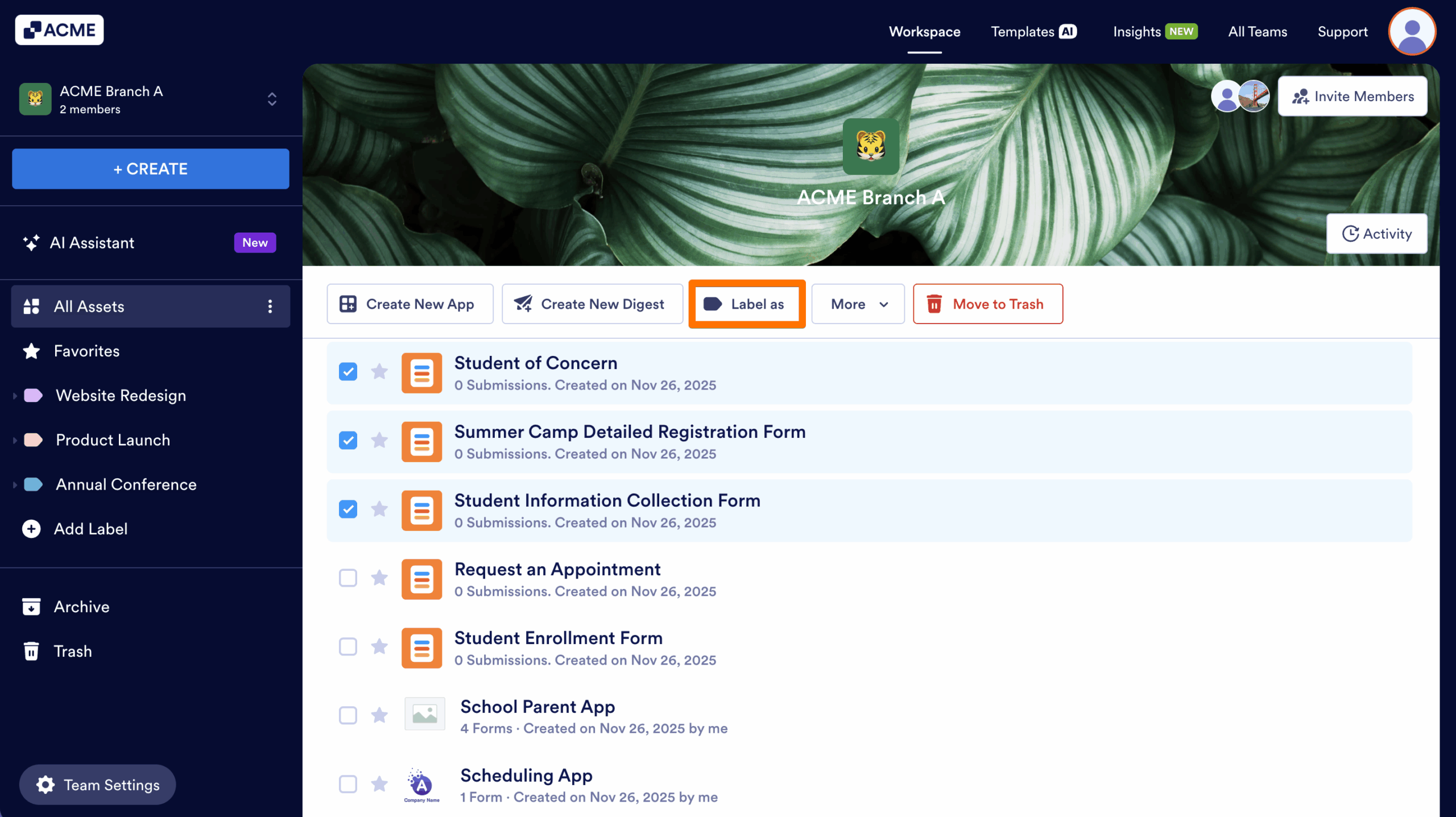1456x817 pixels.
Task: Expand the Website Redesign label
Action: (x=15, y=396)
